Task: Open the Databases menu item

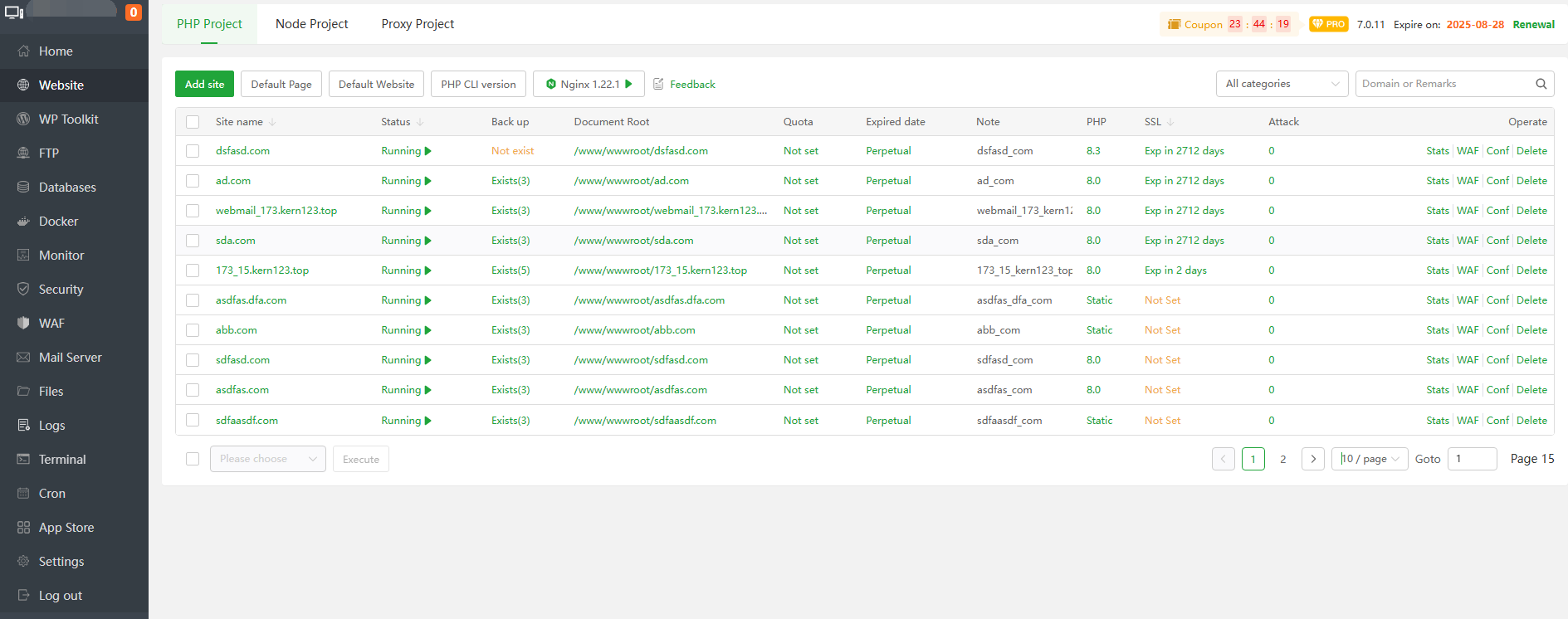Action: click(x=74, y=187)
